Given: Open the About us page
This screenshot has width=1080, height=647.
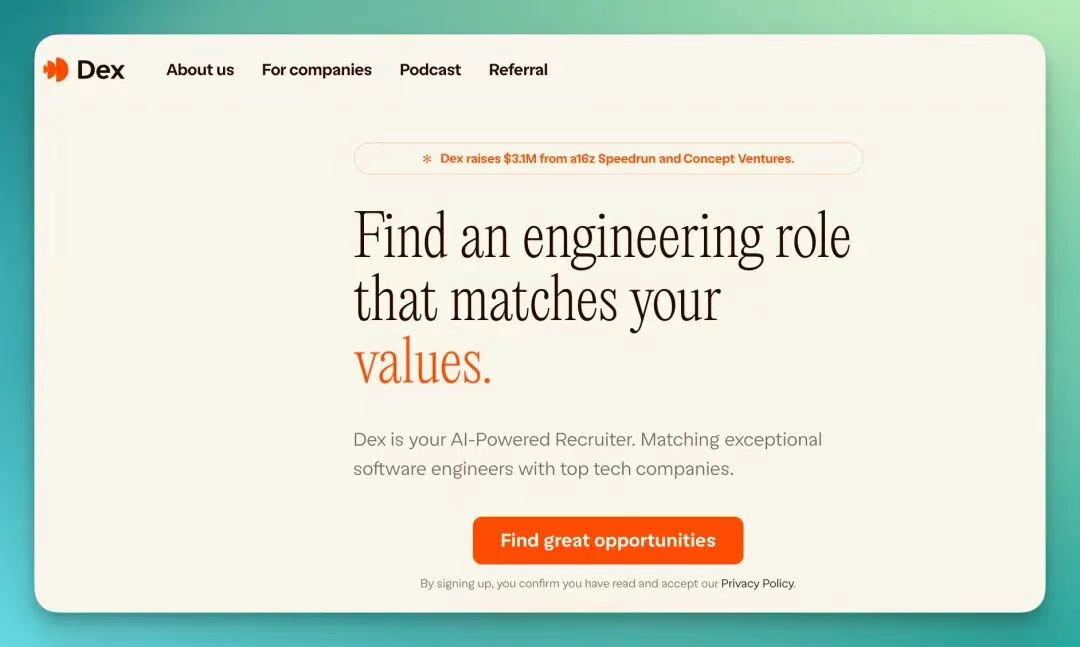Looking at the screenshot, I should point(200,70).
